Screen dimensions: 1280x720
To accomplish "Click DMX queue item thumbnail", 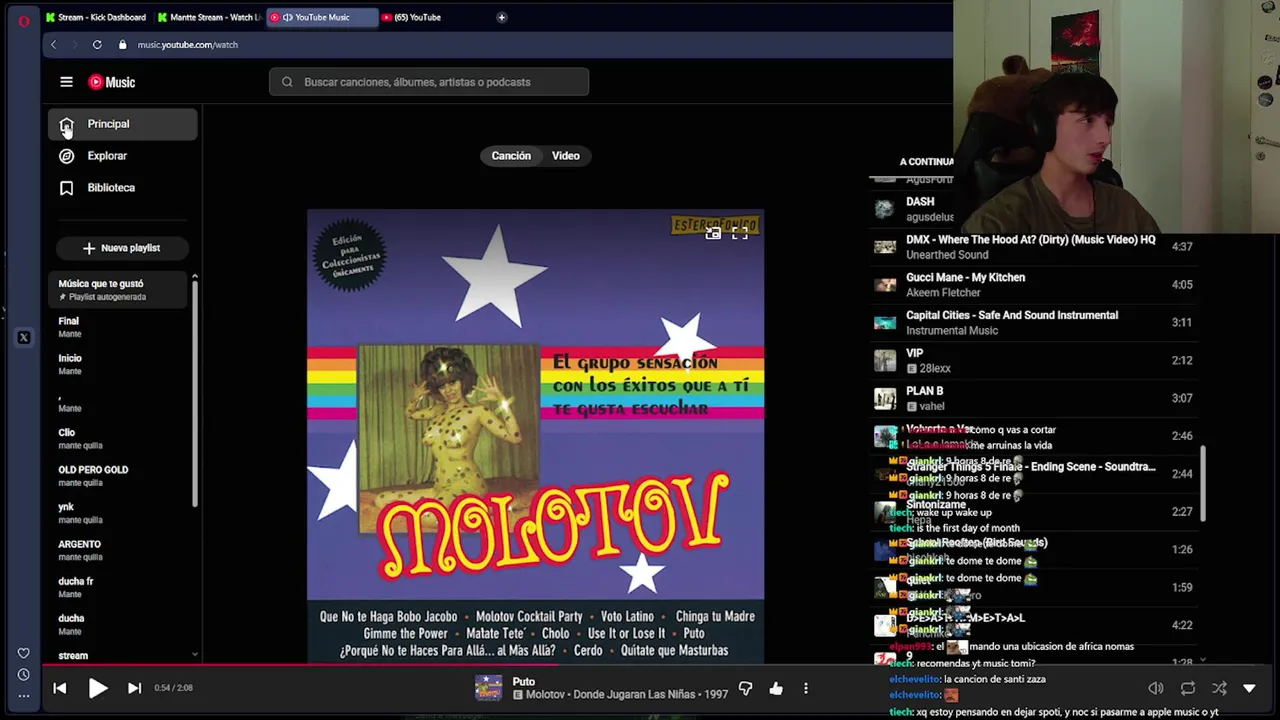I will pyautogui.click(x=885, y=247).
